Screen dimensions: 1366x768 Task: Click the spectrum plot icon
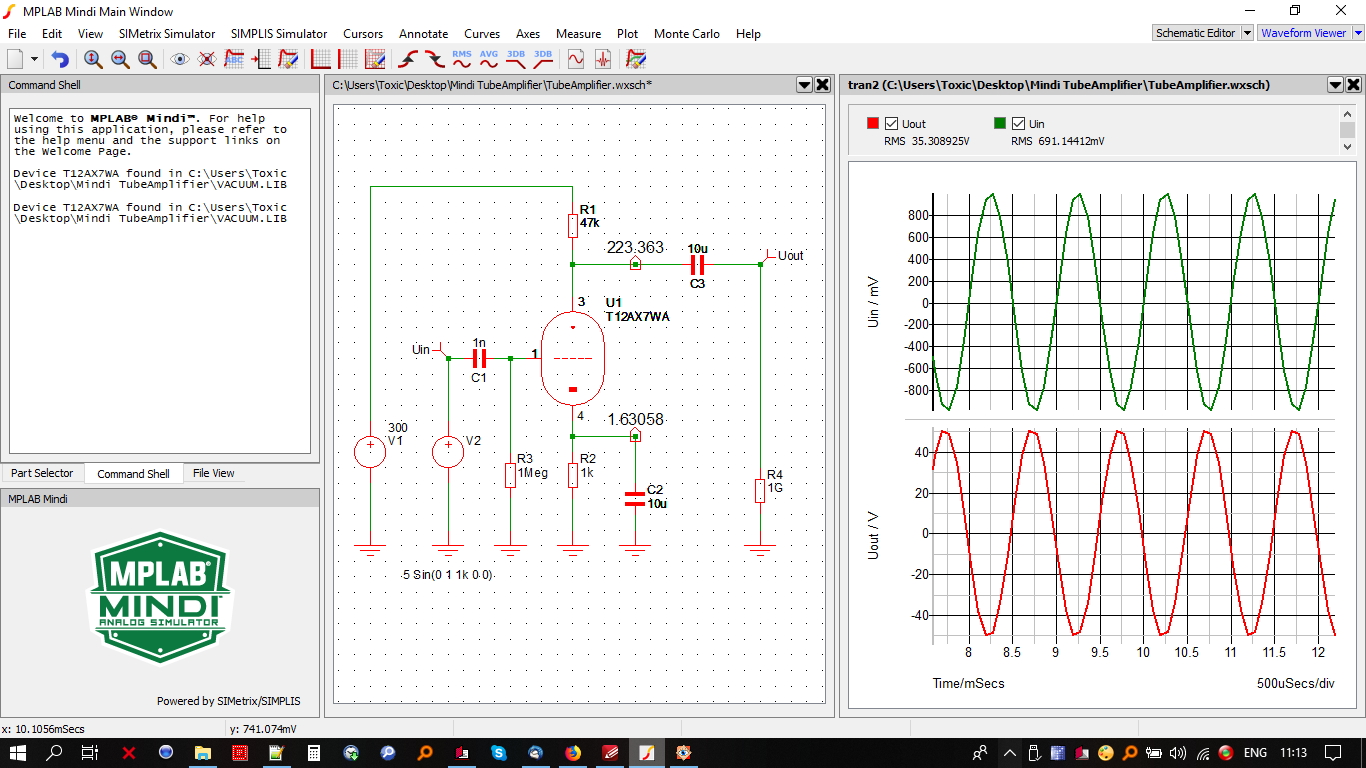point(603,59)
